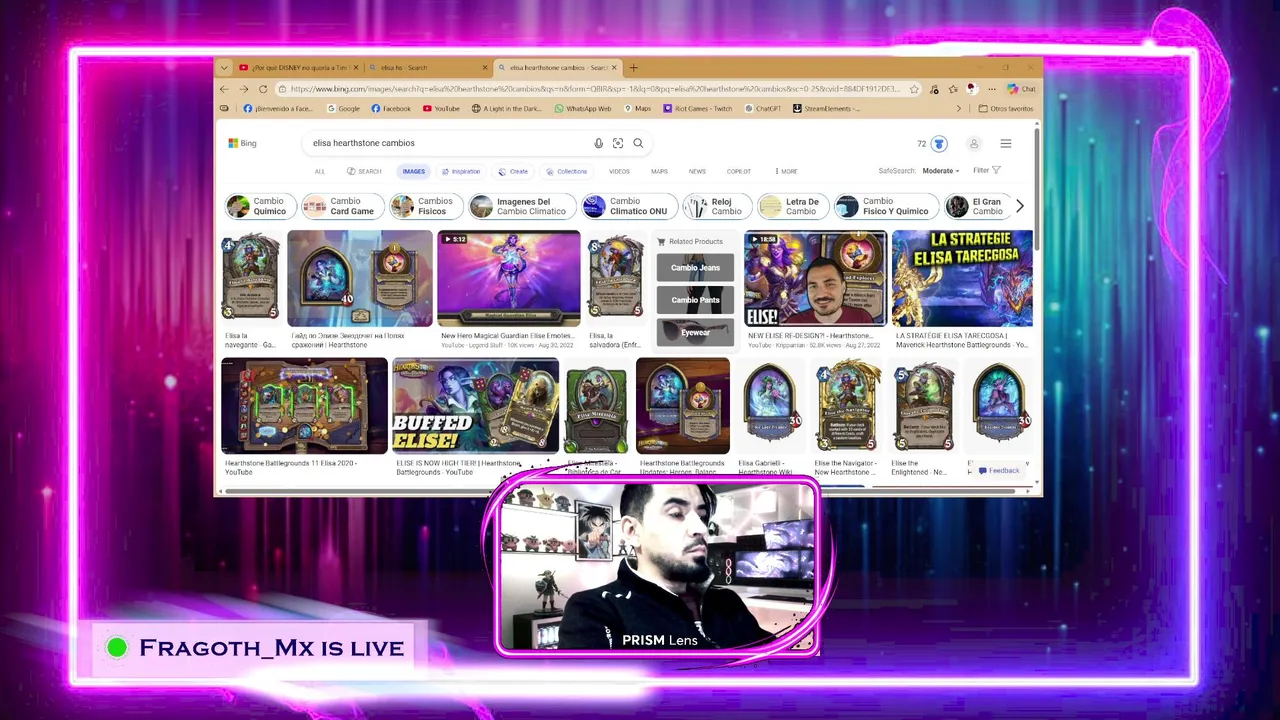Open the Eyewear related product

coord(695,332)
